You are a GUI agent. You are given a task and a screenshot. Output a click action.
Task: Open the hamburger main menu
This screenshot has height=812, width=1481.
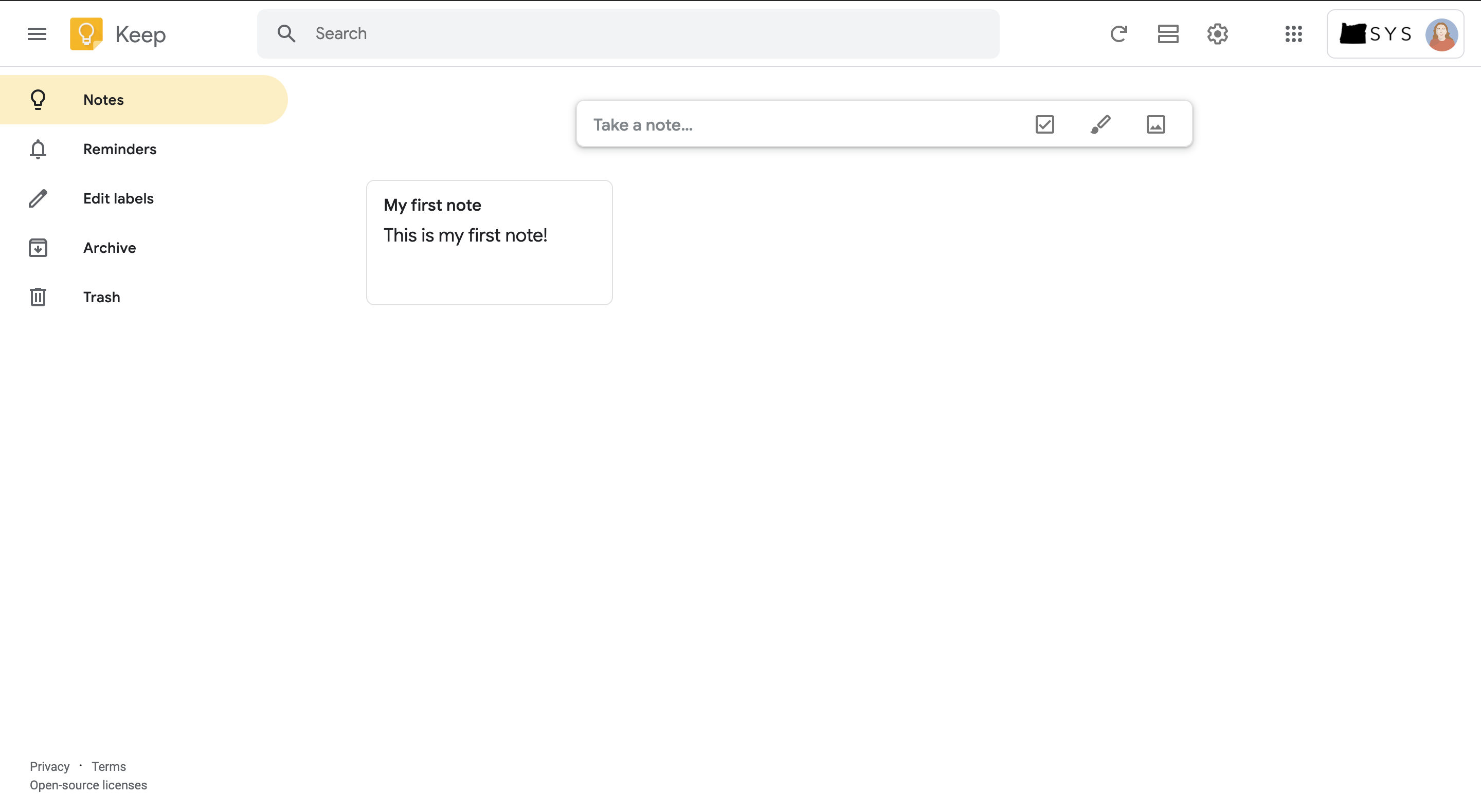point(37,34)
